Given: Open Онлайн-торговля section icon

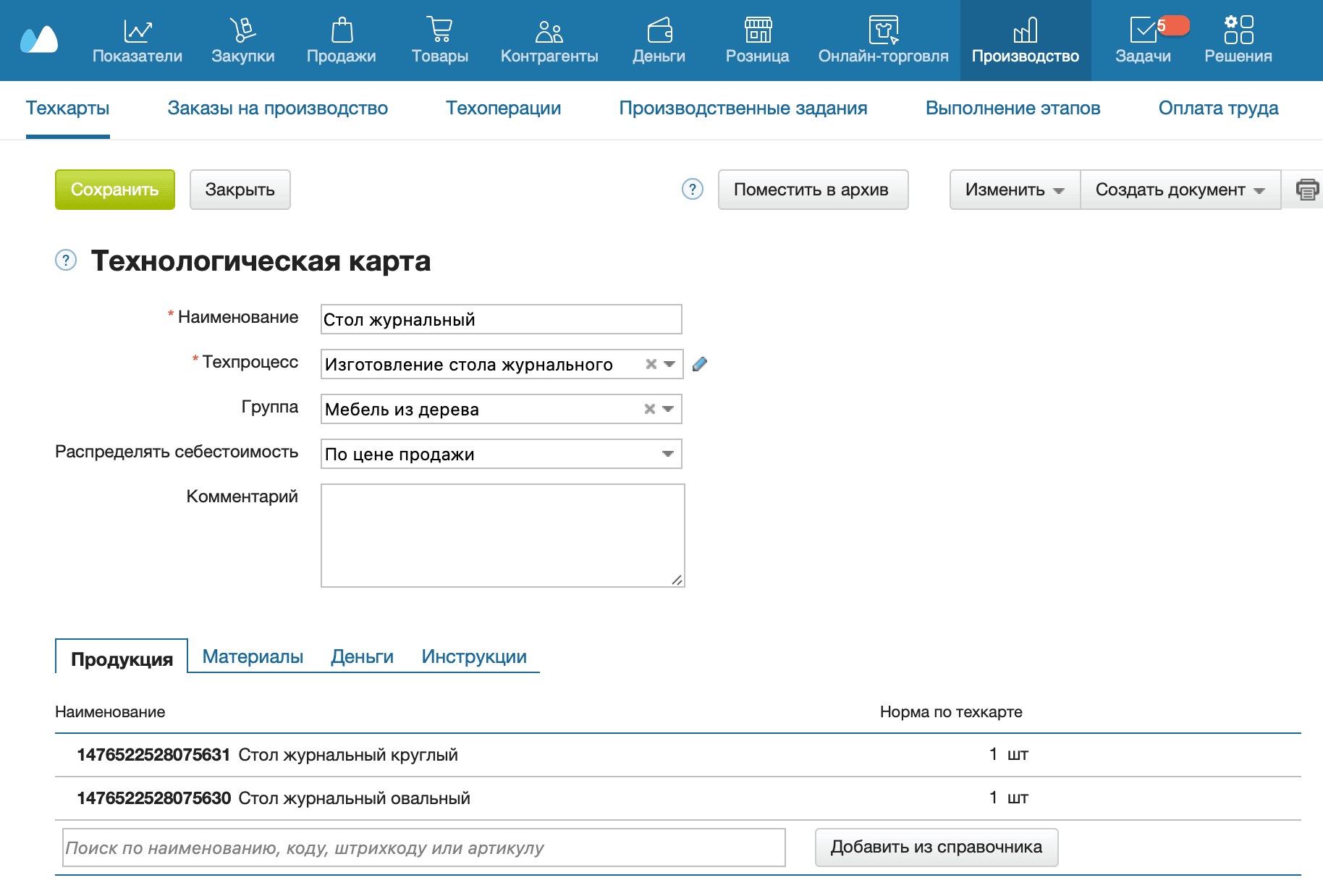Looking at the screenshot, I should [x=884, y=30].
